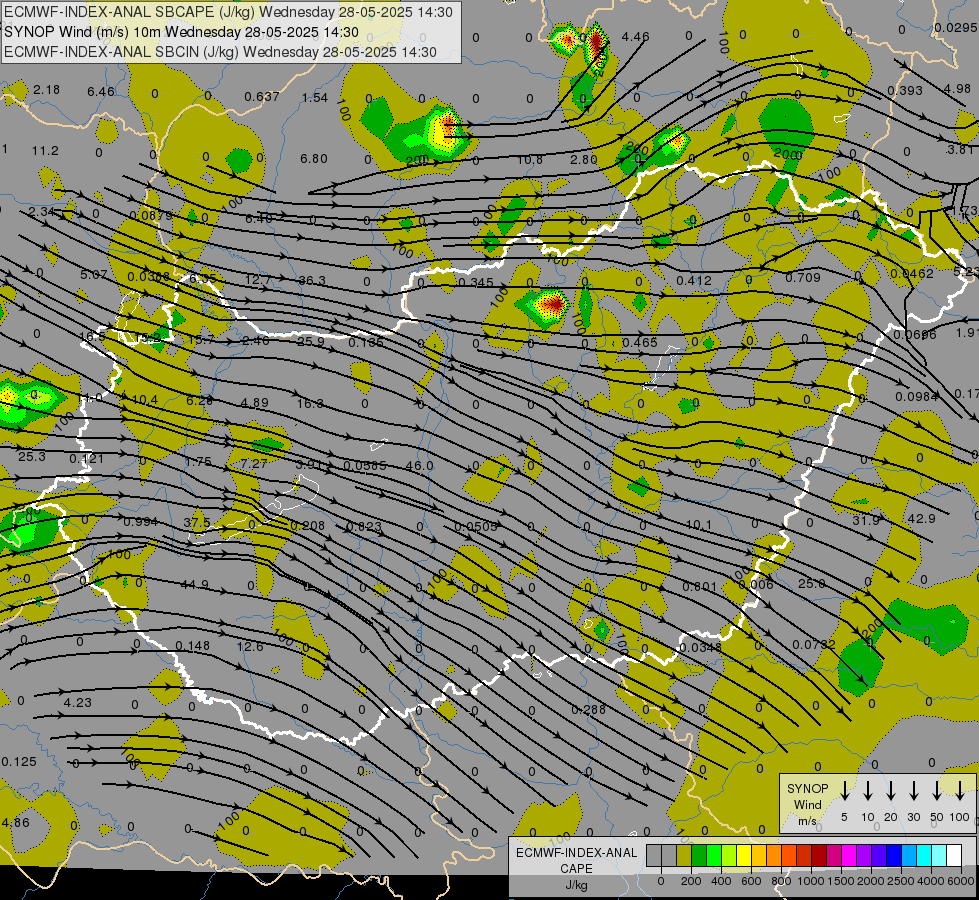Click the map value 6.80
The image size is (979, 900).
[313, 159]
